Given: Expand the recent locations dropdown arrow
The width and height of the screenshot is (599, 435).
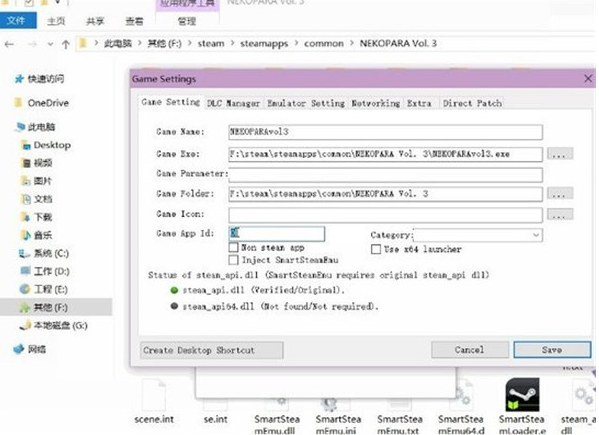Looking at the screenshot, I should point(50,44).
